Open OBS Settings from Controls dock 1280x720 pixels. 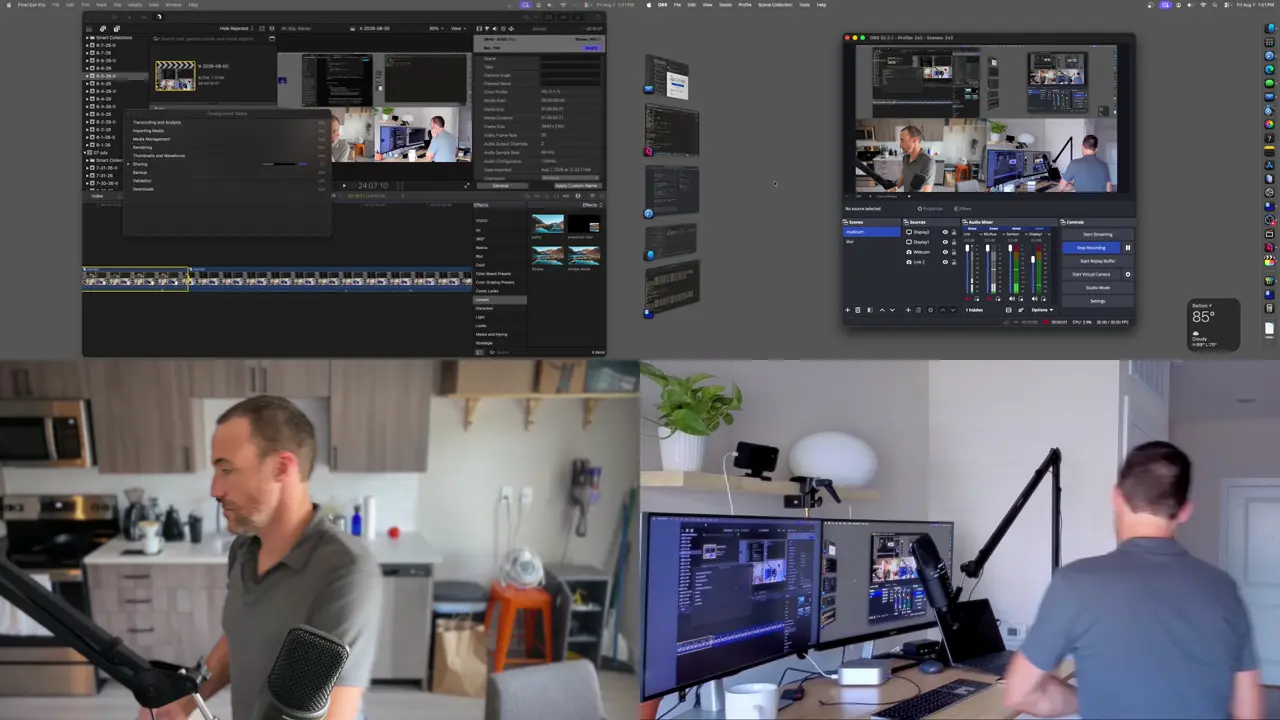[x=1097, y=301]
